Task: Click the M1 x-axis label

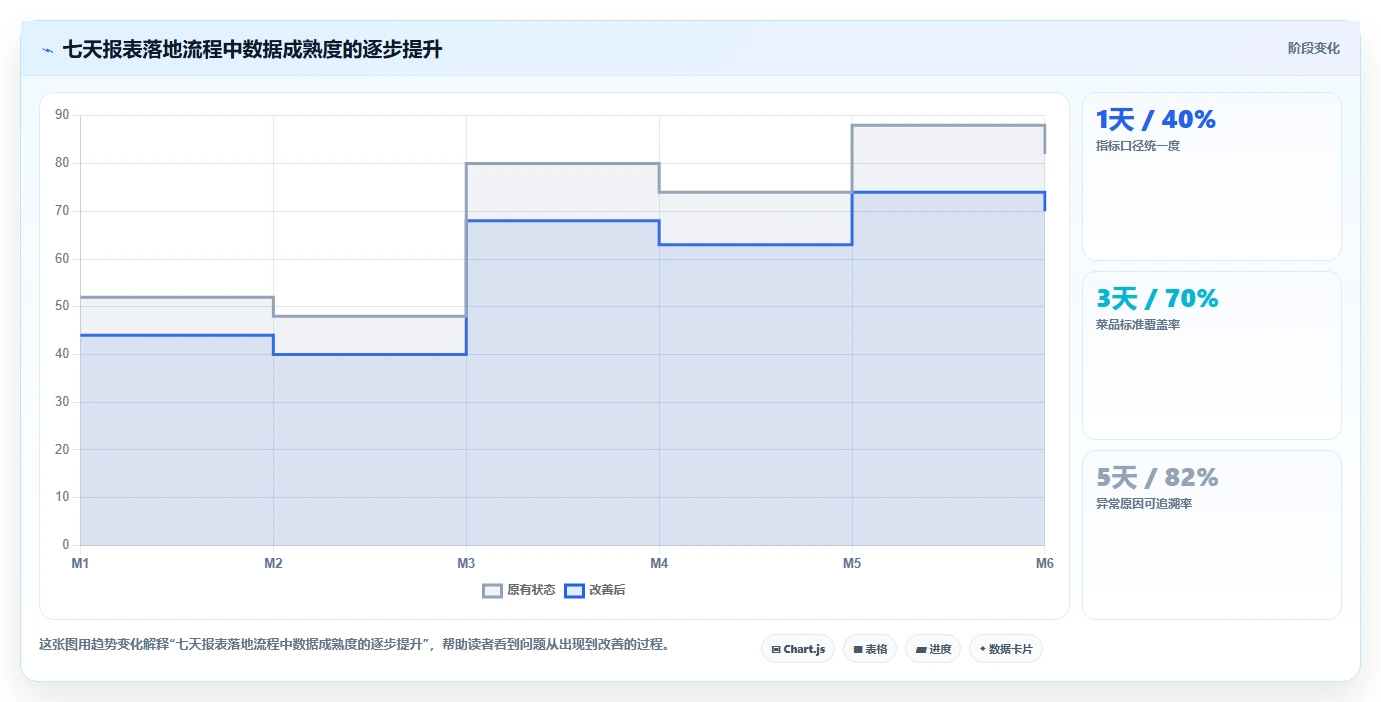Action: coord(80,564)
